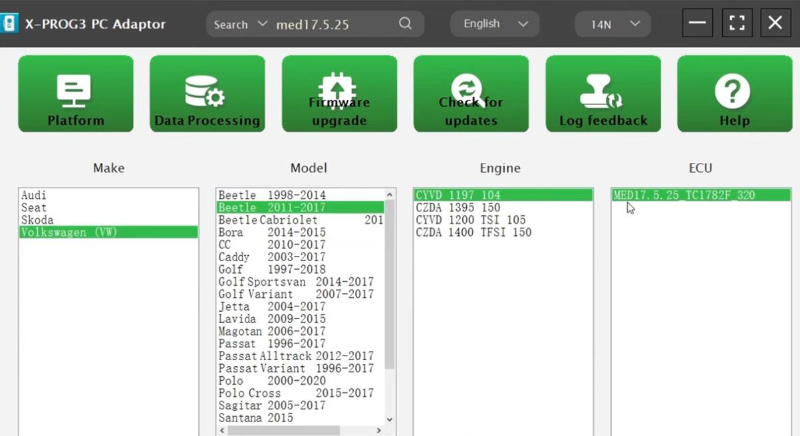Click Model list vertical scrollbar thumb
This screenshot has width=800, height=436.
(390, 285)
